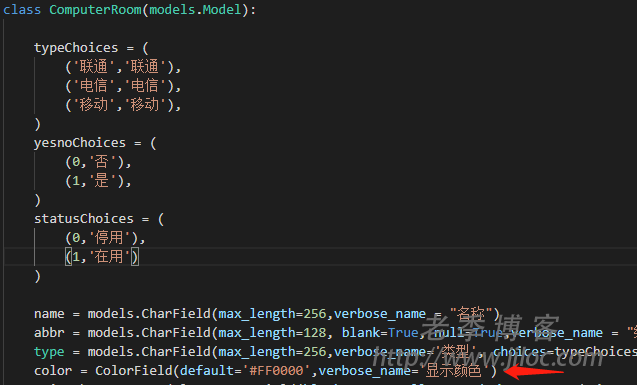Click the ColorField call

pyautogui.click(x=296, y=371)
